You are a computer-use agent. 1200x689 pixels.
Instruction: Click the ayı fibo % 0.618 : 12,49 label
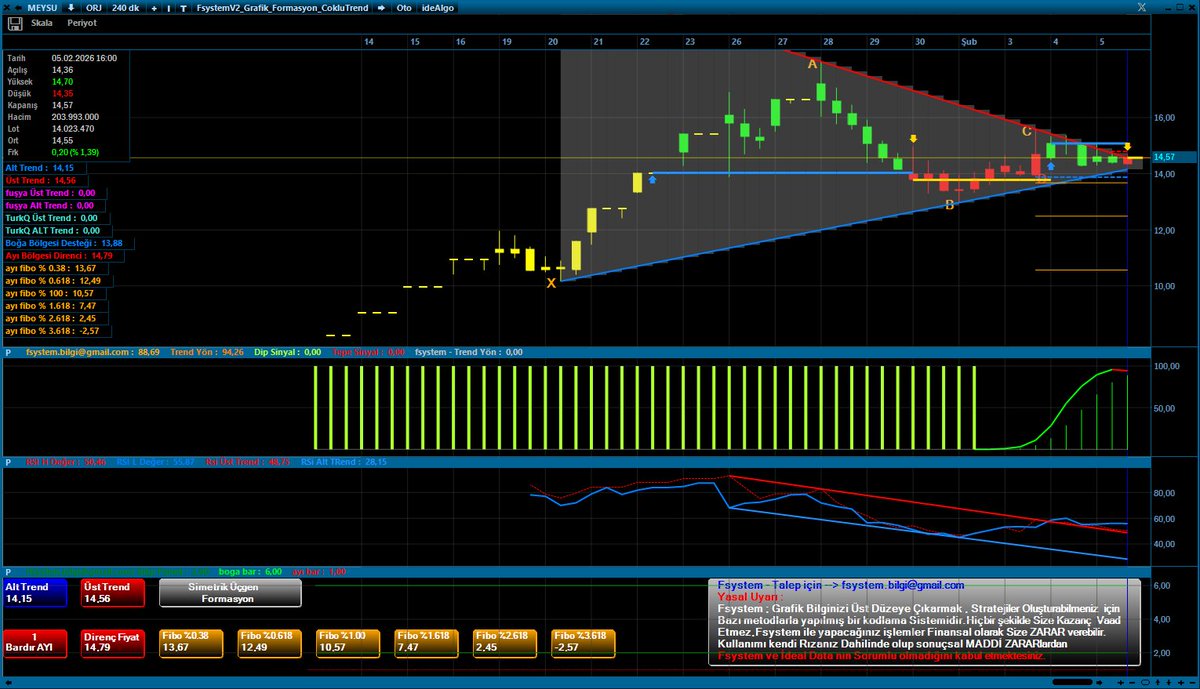click(x=53, y=280)
